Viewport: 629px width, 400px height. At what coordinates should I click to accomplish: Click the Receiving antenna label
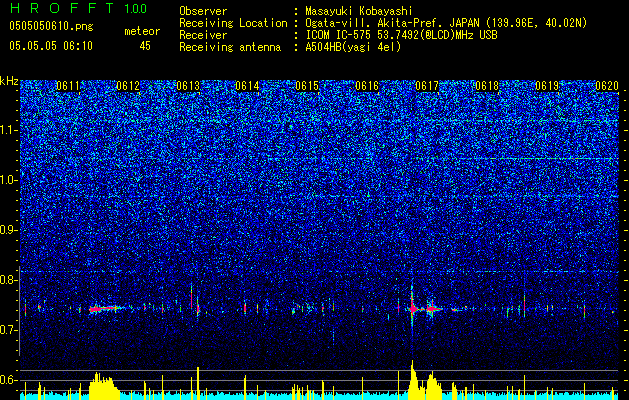230,47
